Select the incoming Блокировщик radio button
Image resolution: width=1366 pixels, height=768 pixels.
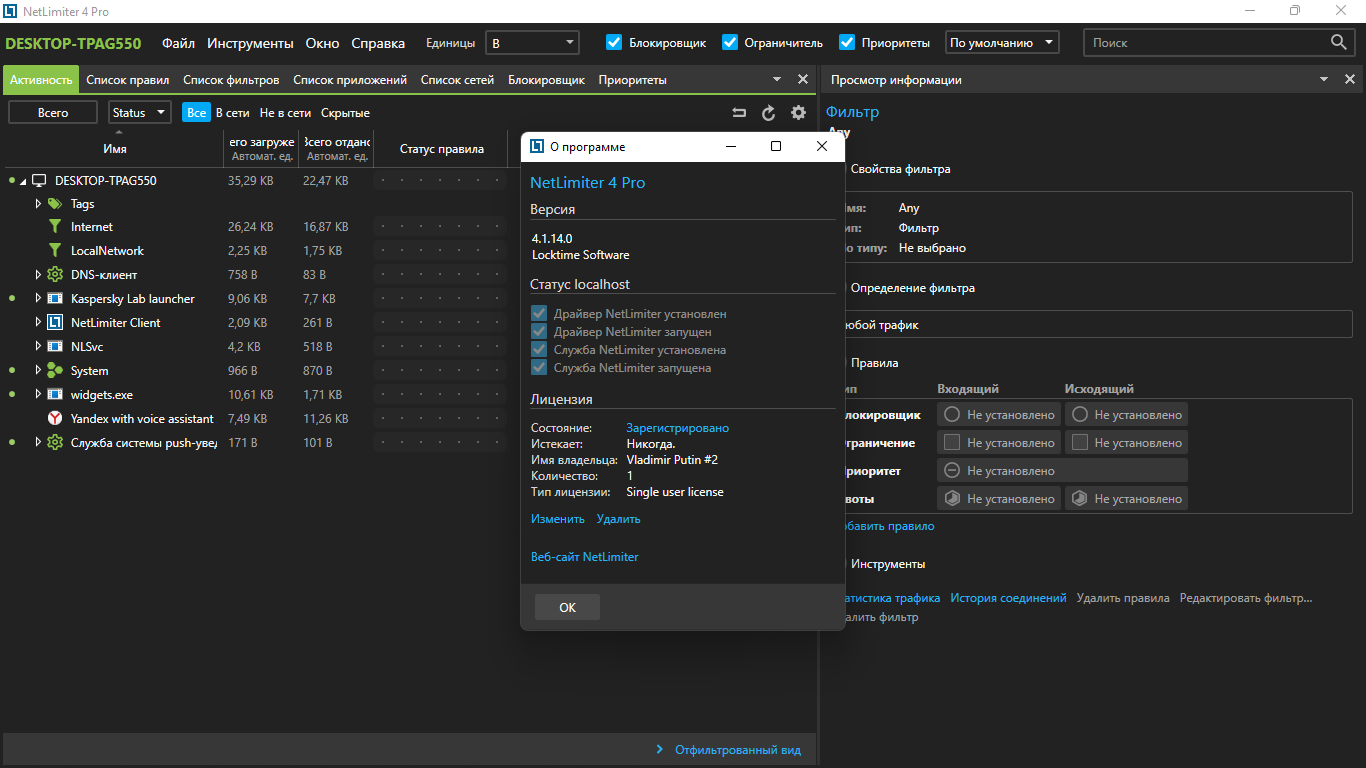coord(952,415)
